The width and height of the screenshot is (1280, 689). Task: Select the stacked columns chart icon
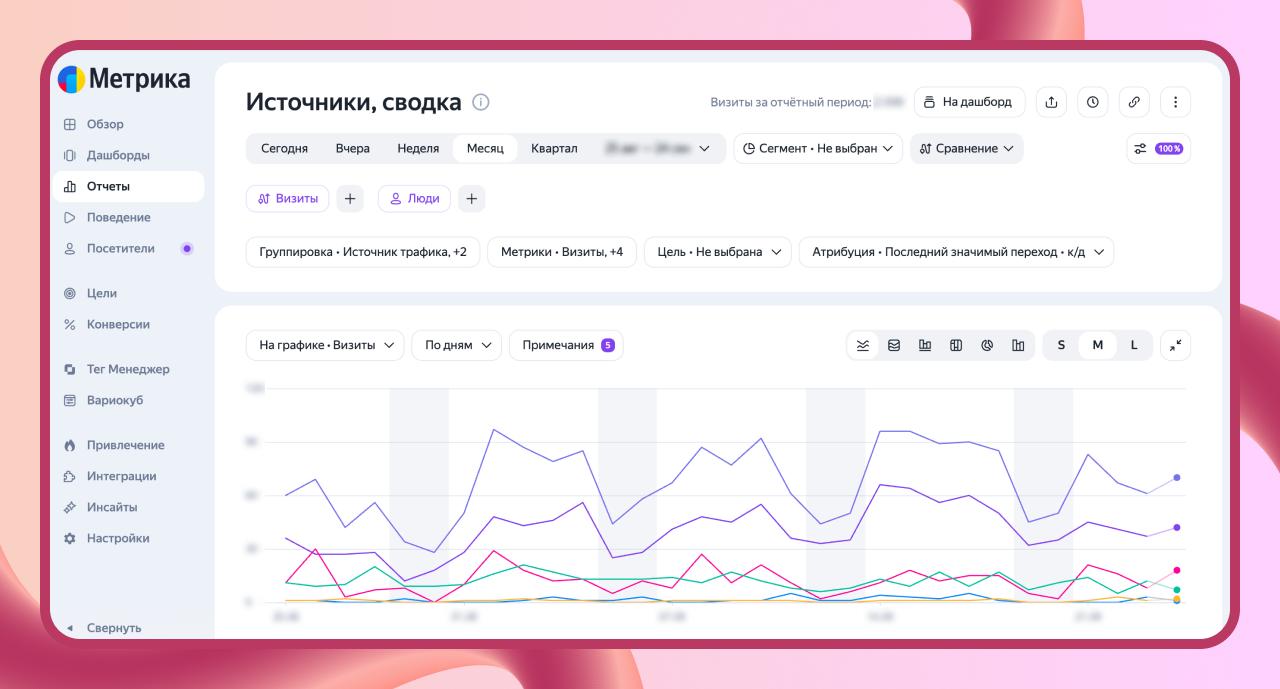pyautogui.click(x=956, y=345)
